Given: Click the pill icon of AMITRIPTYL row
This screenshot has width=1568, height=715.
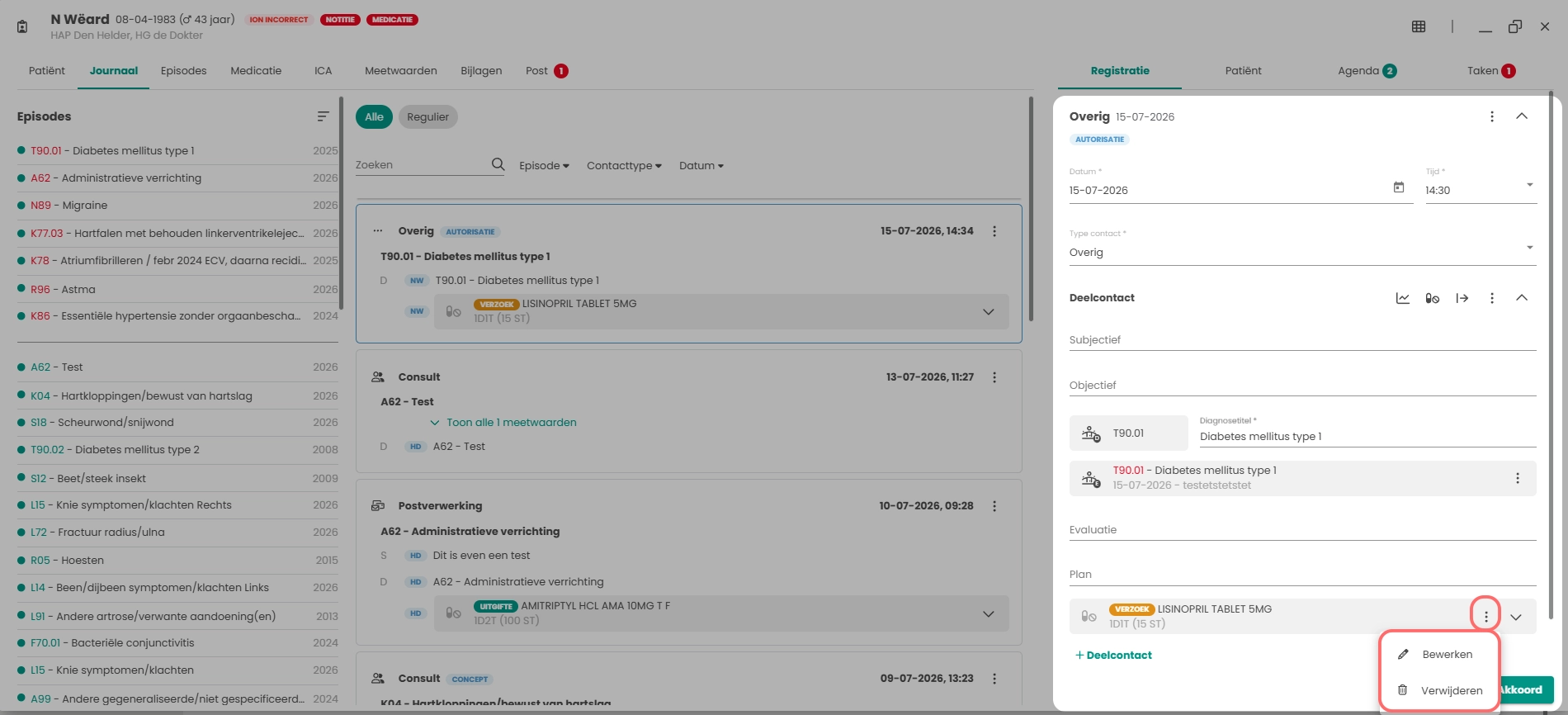Looking at the screenshot, I should tap(453, 613).
